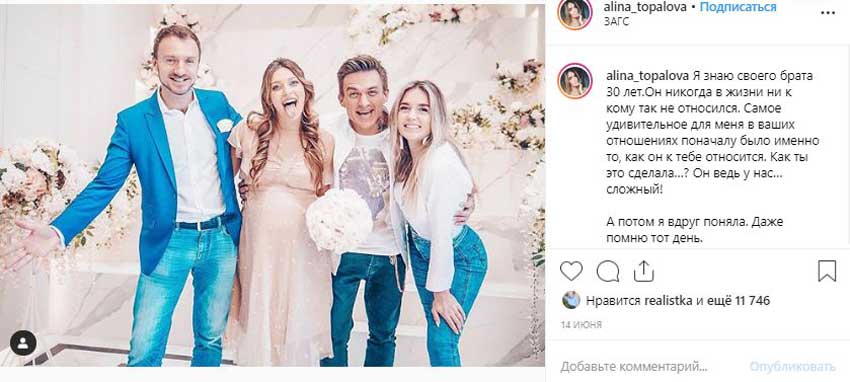Screen dimensions: 850x382
Task: Open realistka profile from likes line
Action: [668, 301]
